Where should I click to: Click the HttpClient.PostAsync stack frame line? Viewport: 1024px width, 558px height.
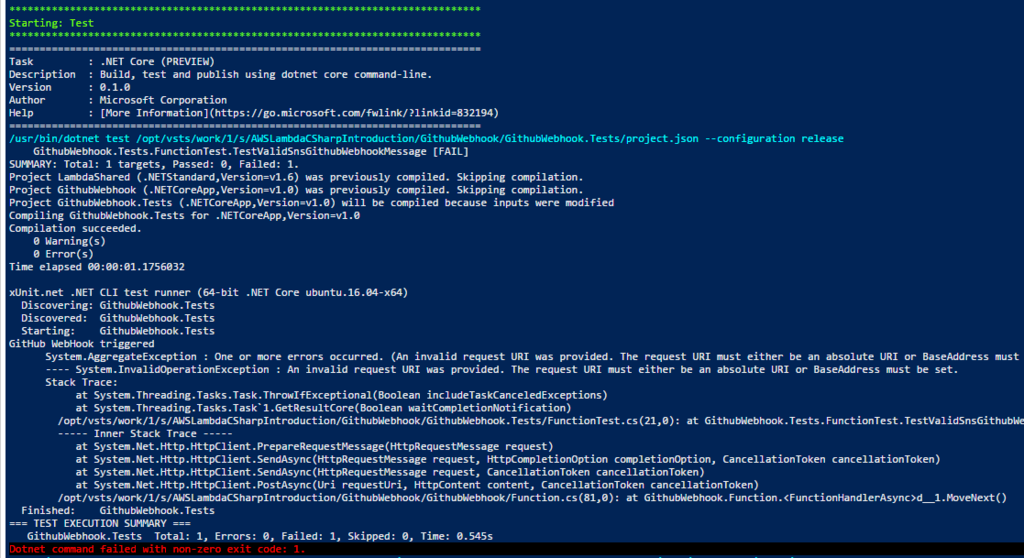tap(417, 485)
